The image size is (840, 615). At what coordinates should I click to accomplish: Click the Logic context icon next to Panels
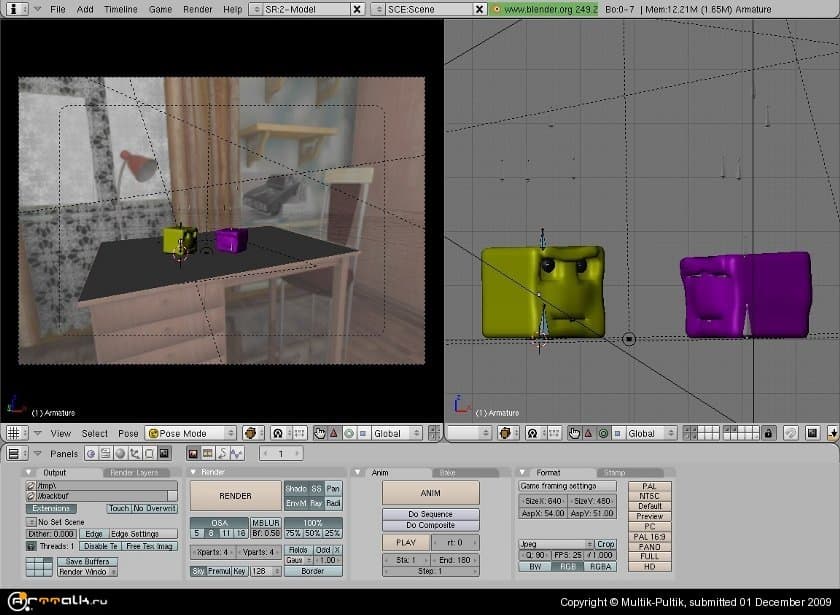91,453
